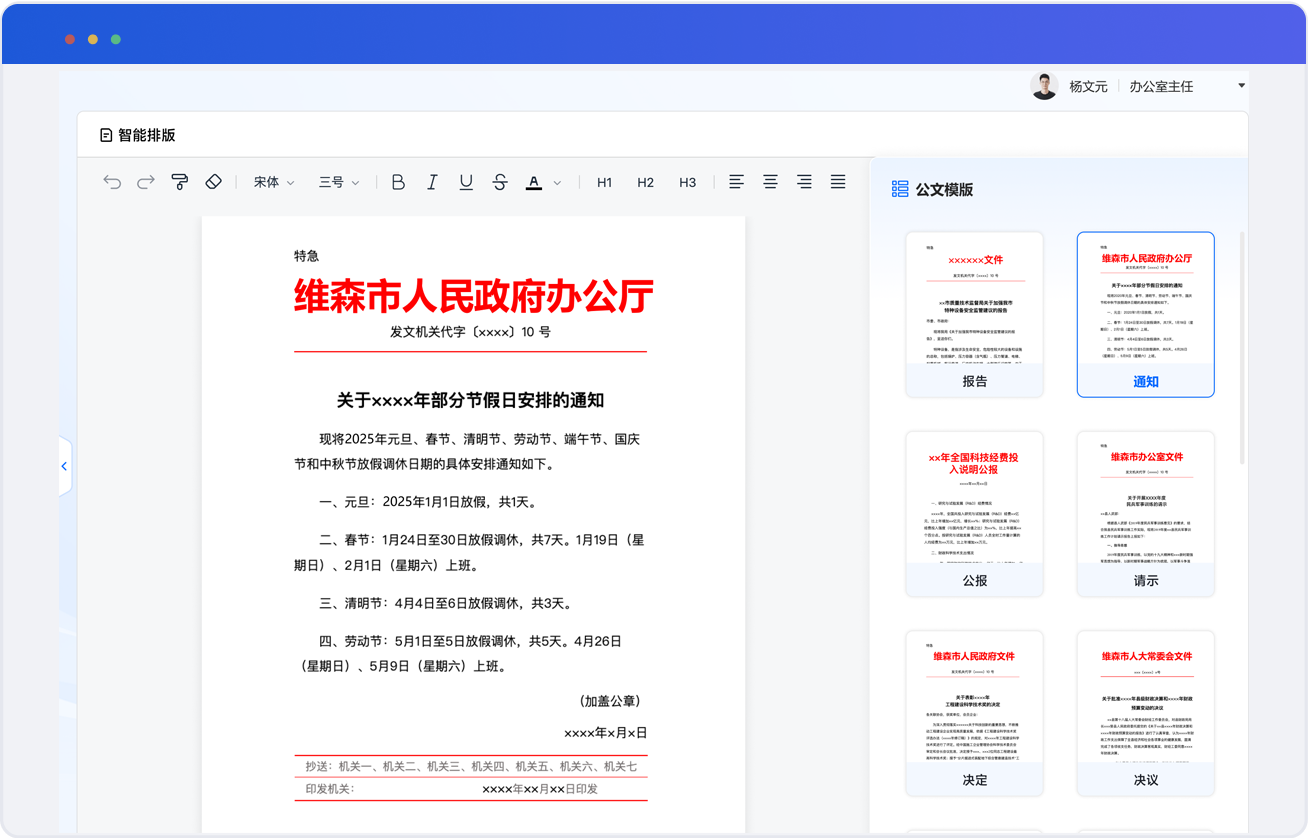The width and height of the screenshot is (1308, 838).
Task: Select the 报告 document template
Action: pyautogui.click(x=974, y=314)
